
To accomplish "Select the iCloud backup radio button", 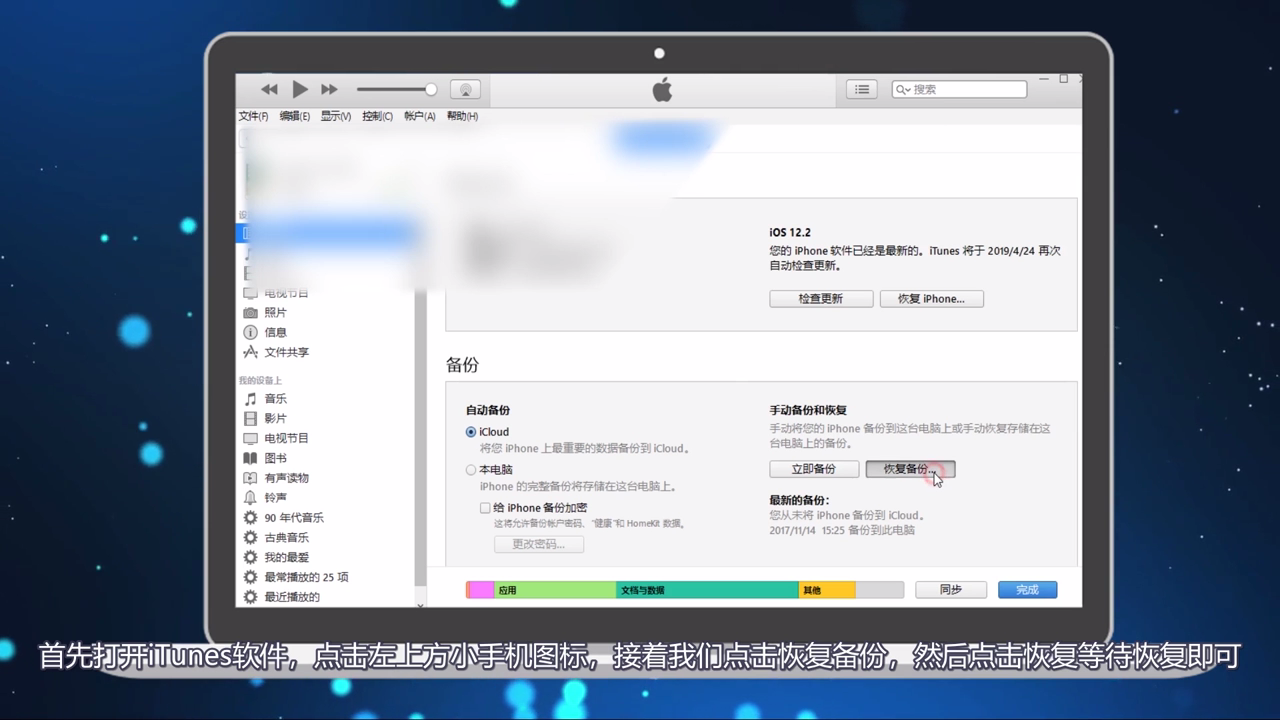I will pyautogui.click(x=471, y=432).
